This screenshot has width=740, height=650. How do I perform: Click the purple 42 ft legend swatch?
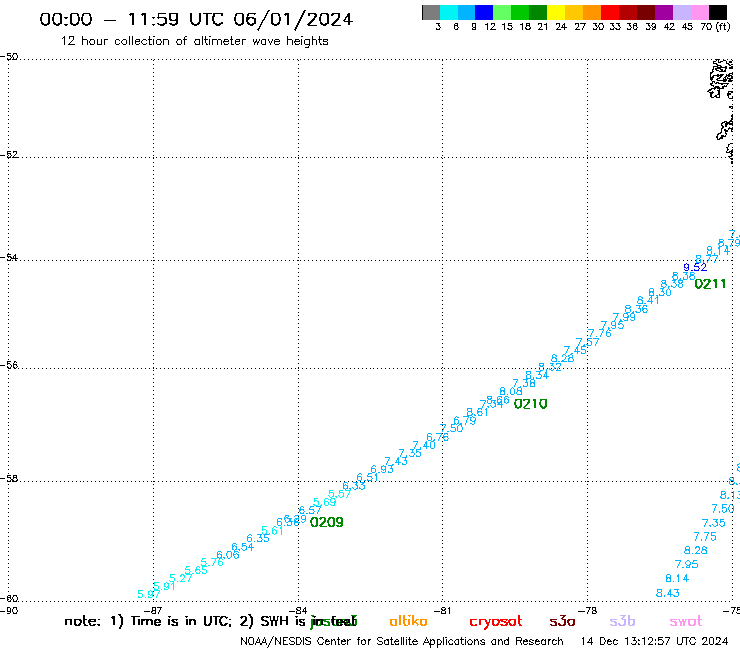coord(664,12)
